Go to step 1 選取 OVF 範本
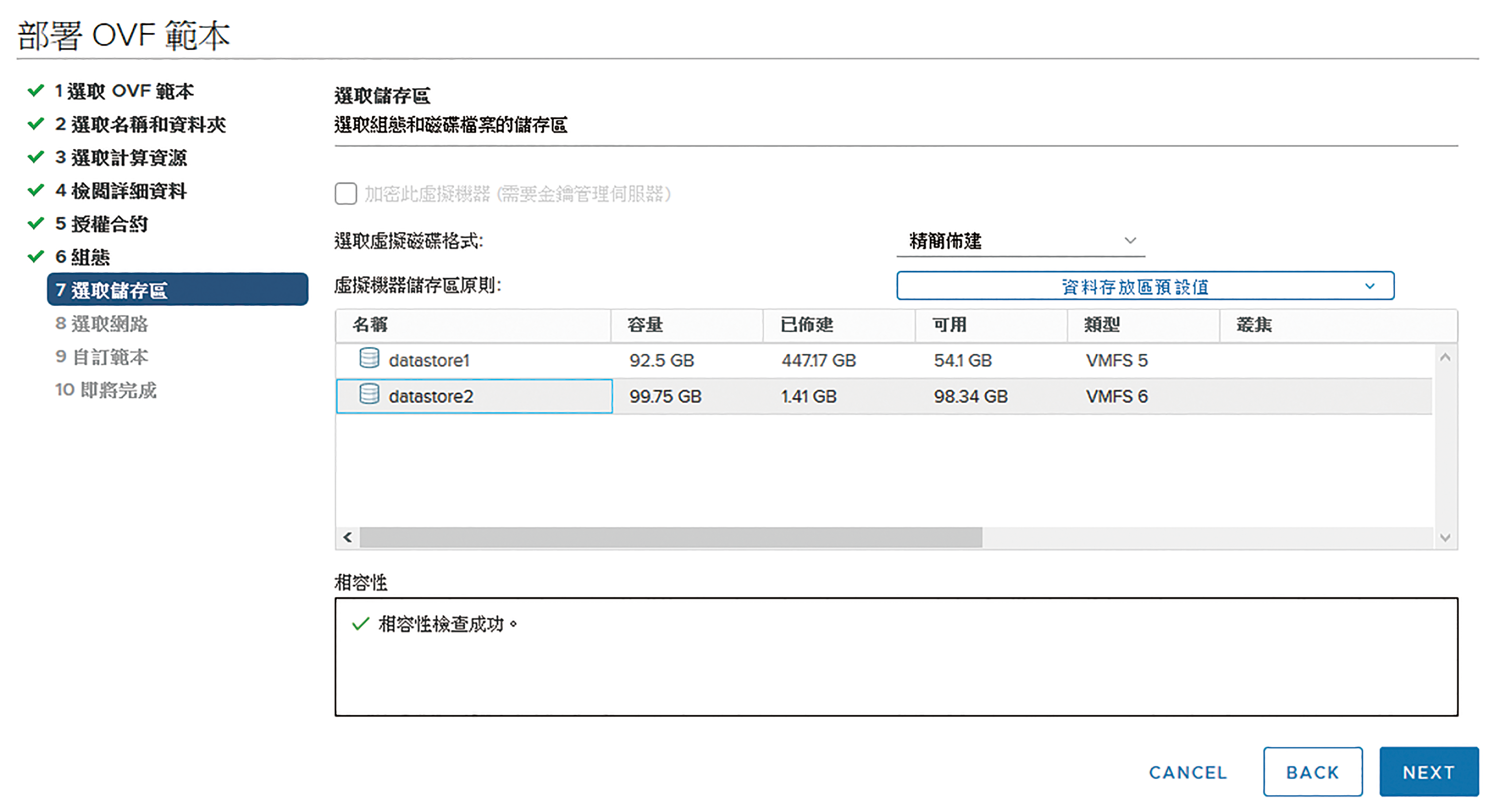The width and height of the screenshot is (1489, 812). point(124,91)
